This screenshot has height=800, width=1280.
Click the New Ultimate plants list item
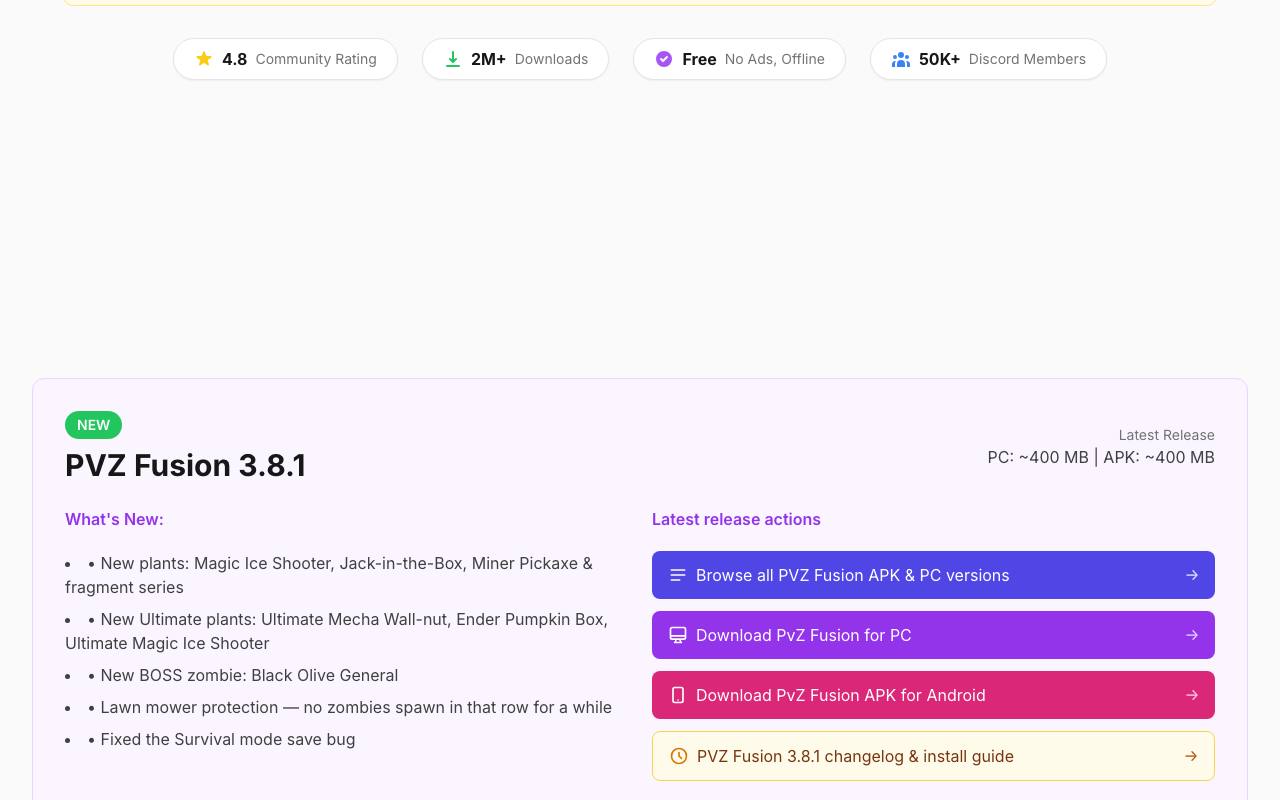coord(340,631)
